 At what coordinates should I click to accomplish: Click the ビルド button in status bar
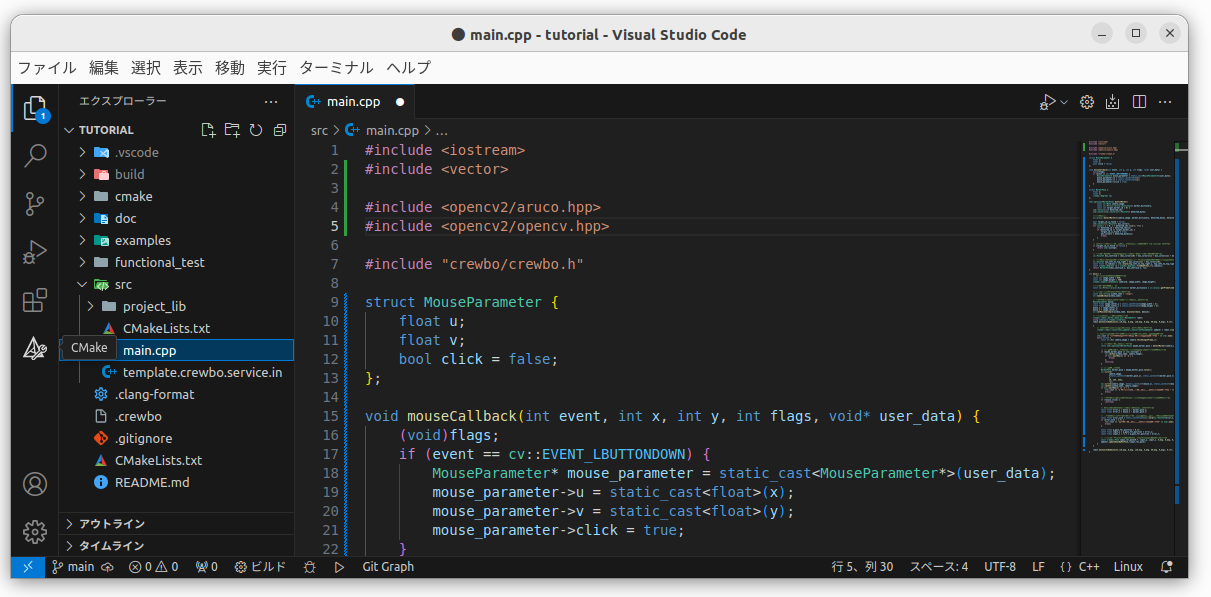tap(260, 567)
